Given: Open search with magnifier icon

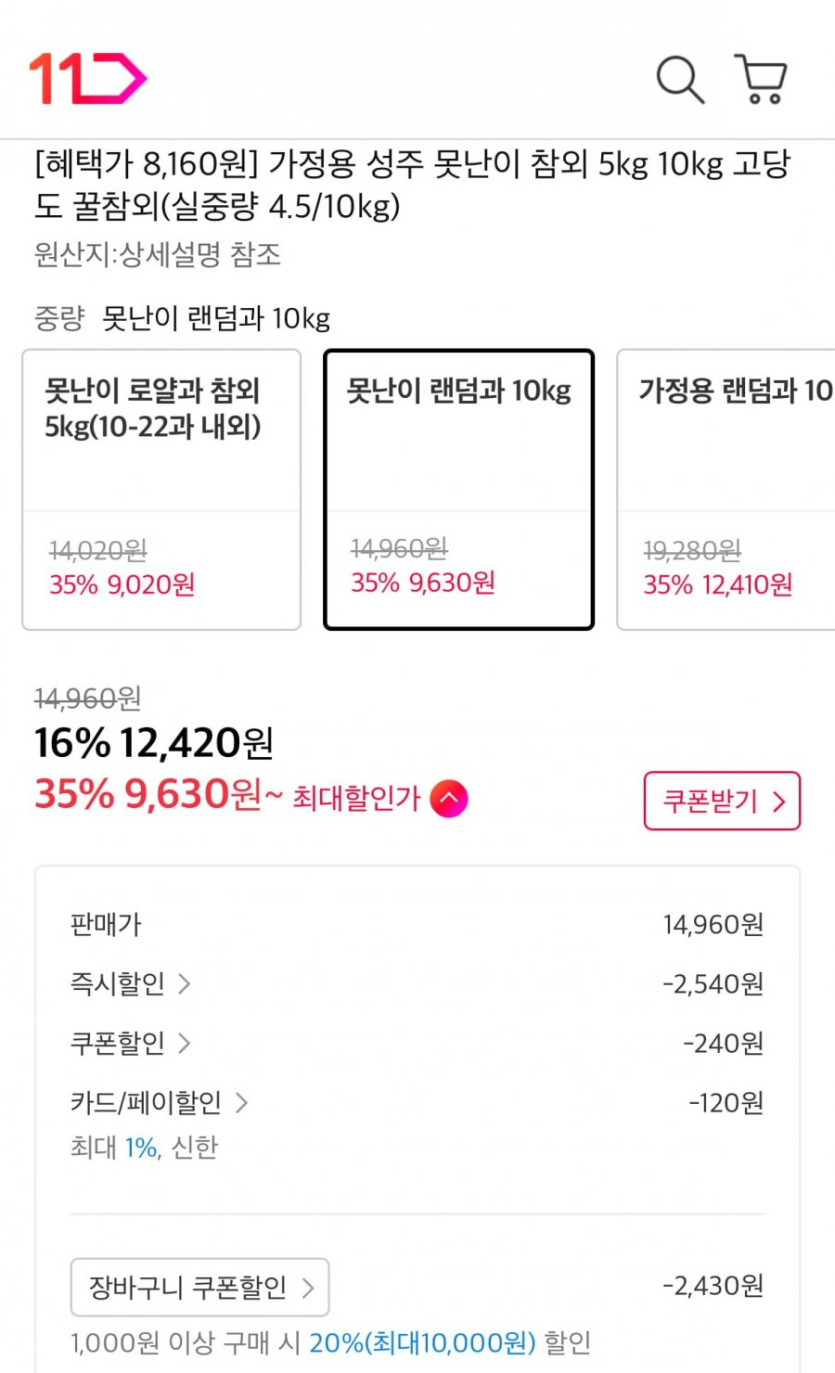Looking at the screenshot, I should click(x=680, y=79).
